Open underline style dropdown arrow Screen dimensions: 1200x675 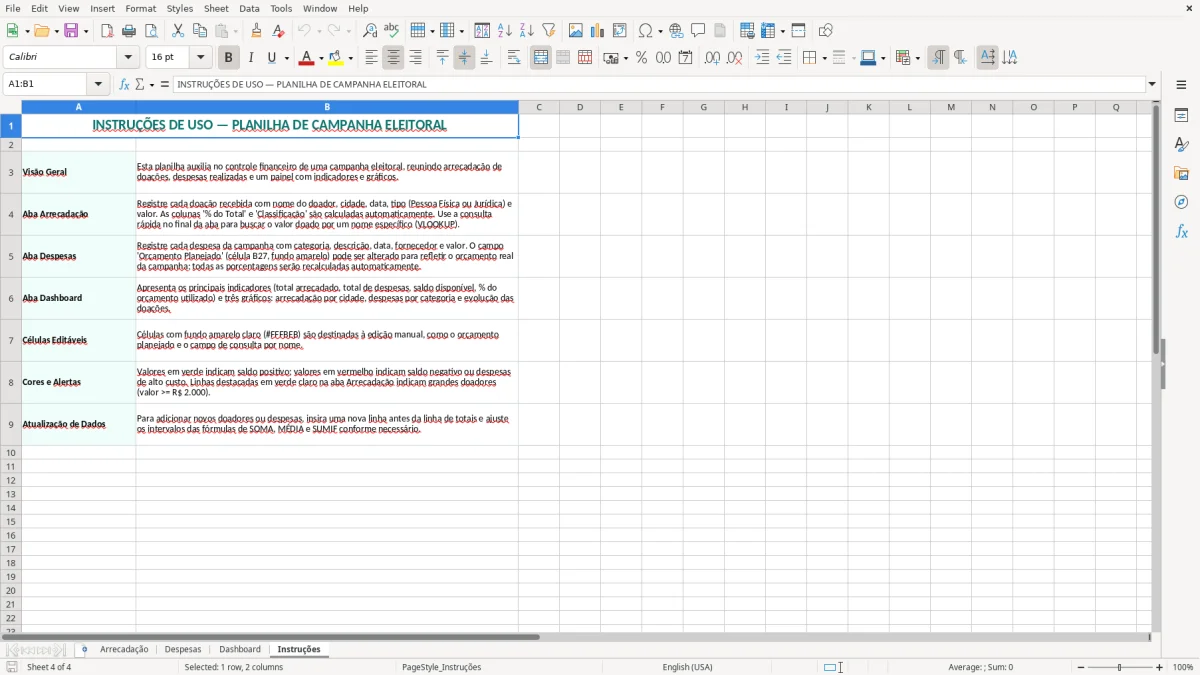[286, 58]
